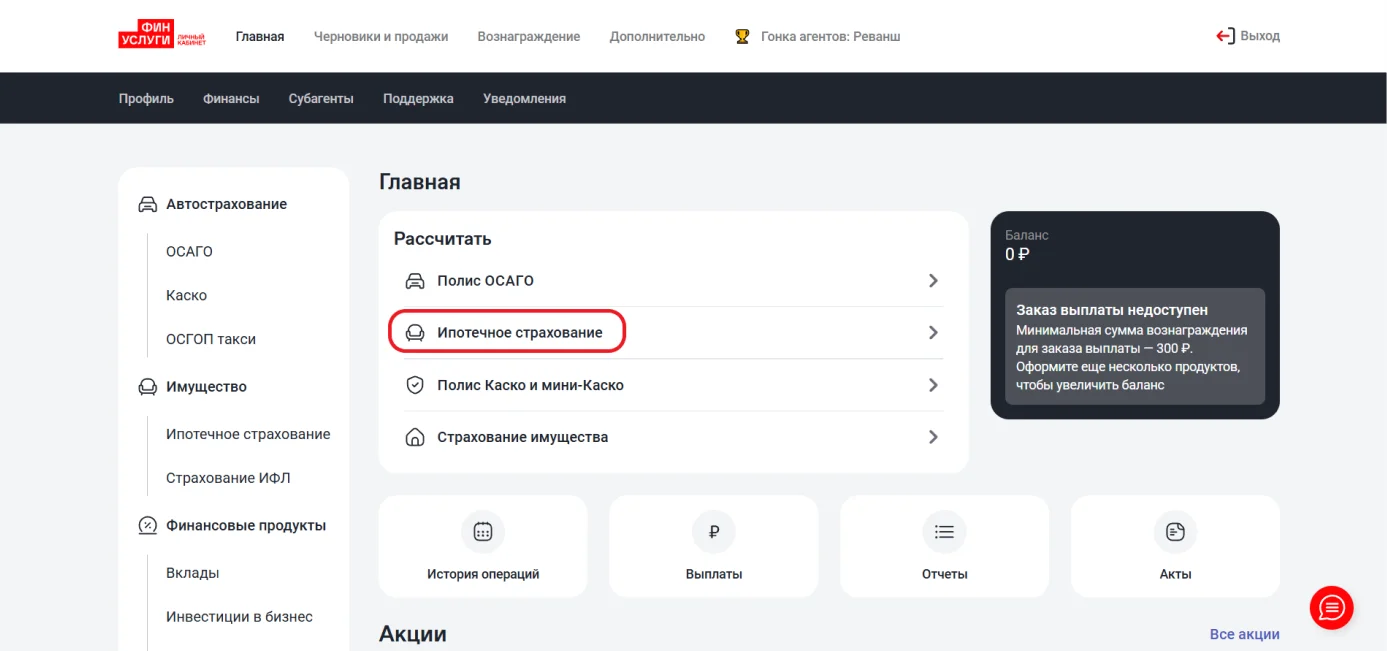Screen dimensions: 1387x651
Task: Open the Вознаграждение top menu item
Action: click(529, 36)
